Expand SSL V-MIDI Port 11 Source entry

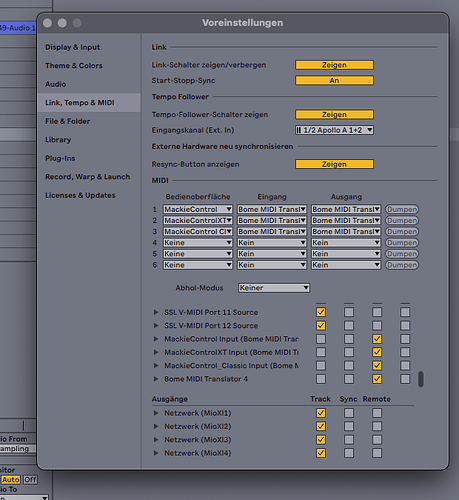155,312
